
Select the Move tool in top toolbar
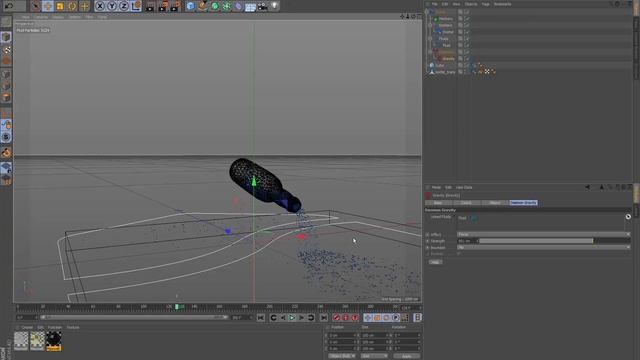(x=48, y=6)
